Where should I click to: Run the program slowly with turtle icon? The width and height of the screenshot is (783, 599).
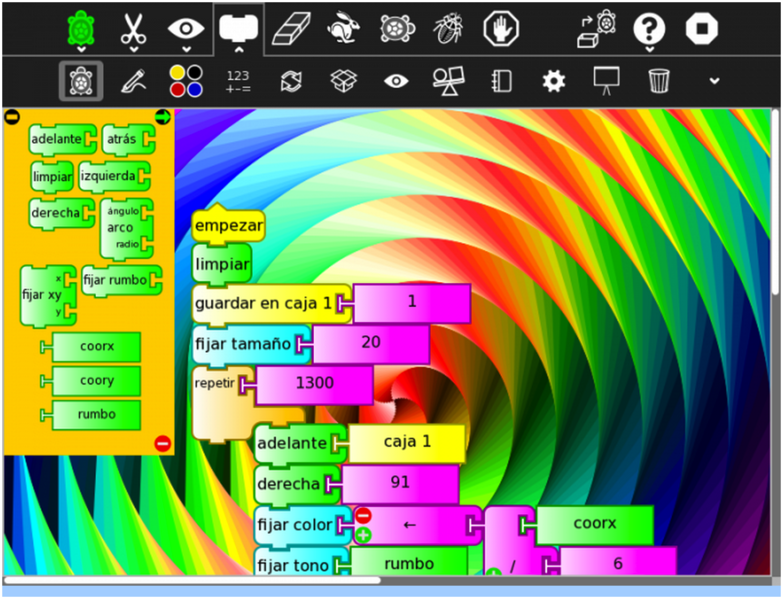coord(397,28)
